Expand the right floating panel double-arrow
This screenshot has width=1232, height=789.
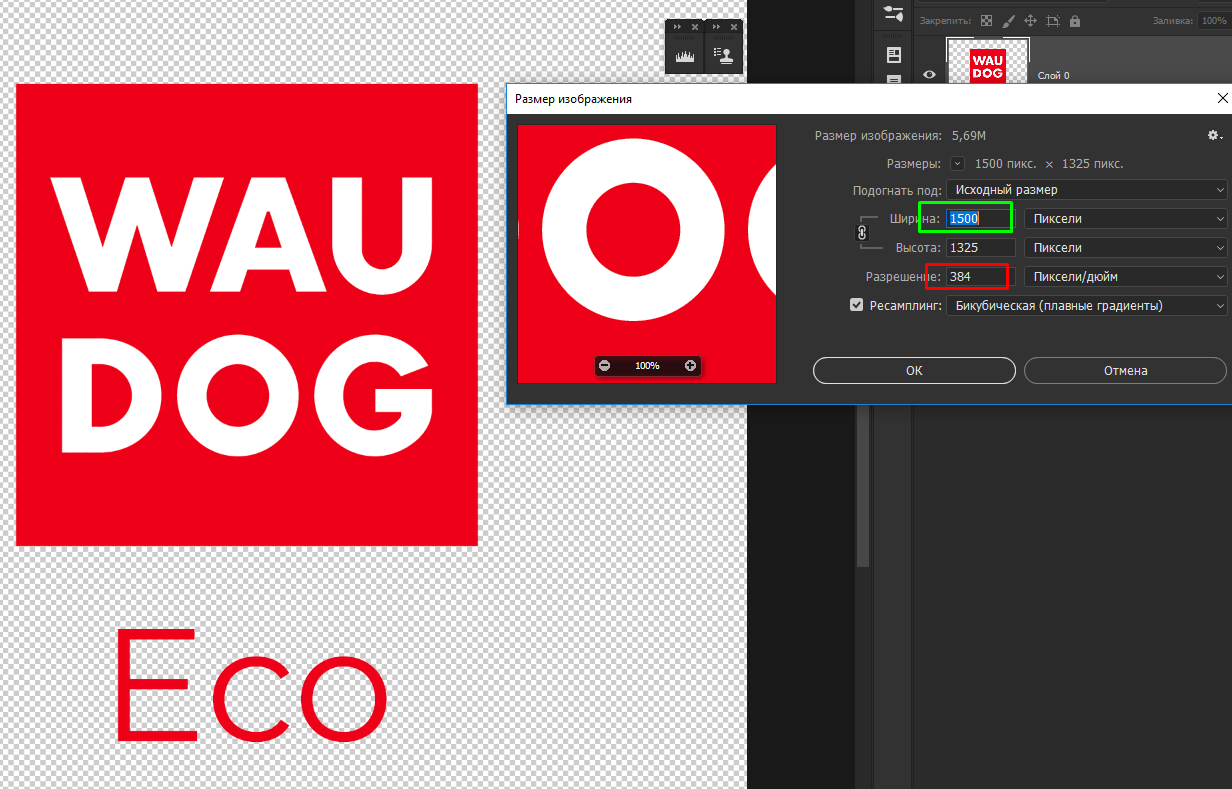click(715, 27)
